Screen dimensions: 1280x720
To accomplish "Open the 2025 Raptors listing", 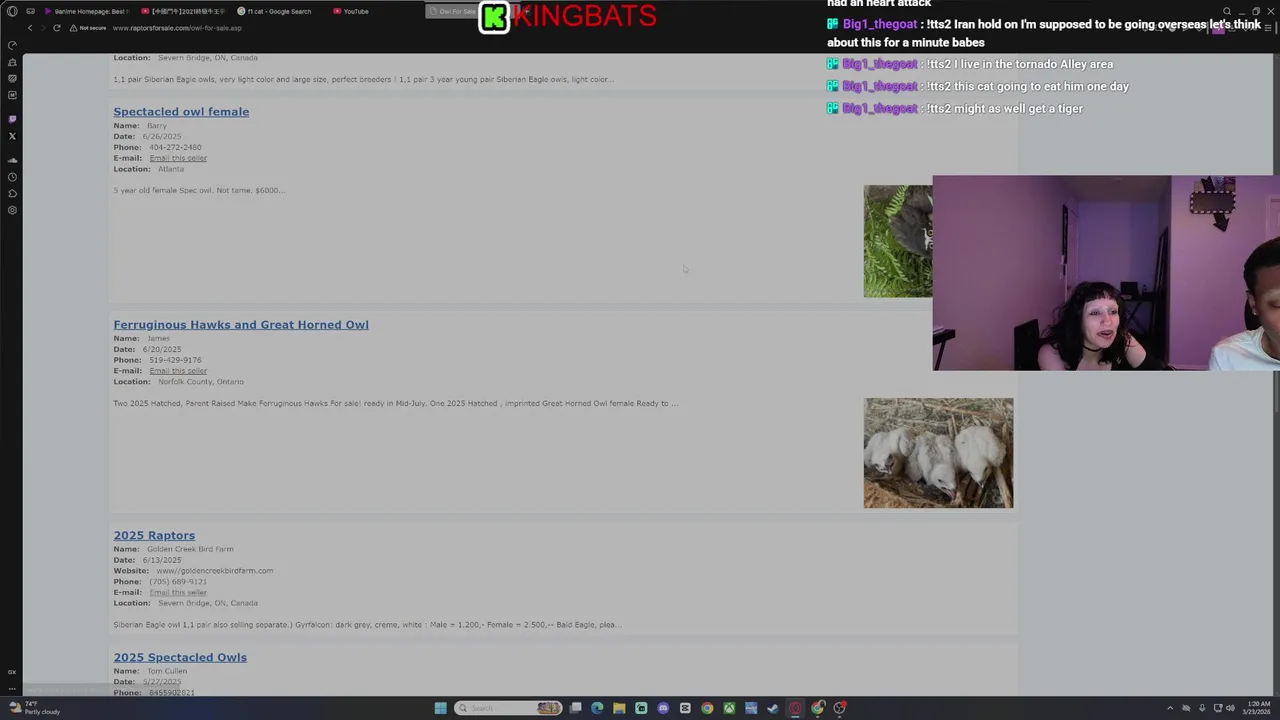I will click(x=154, y=536).
